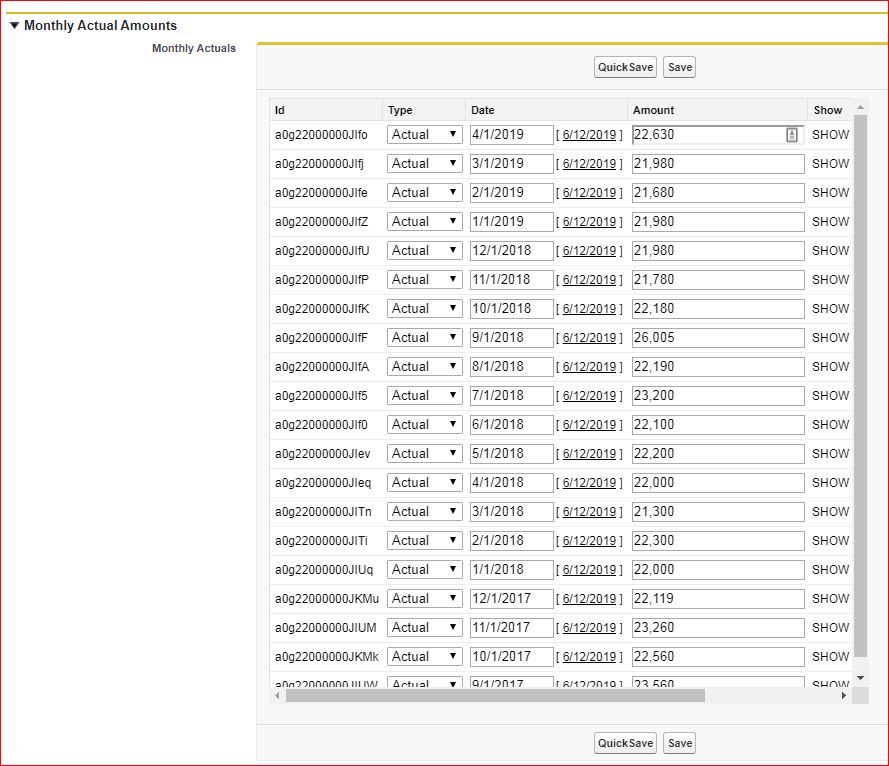Click the Amount column header

point(654,110)
